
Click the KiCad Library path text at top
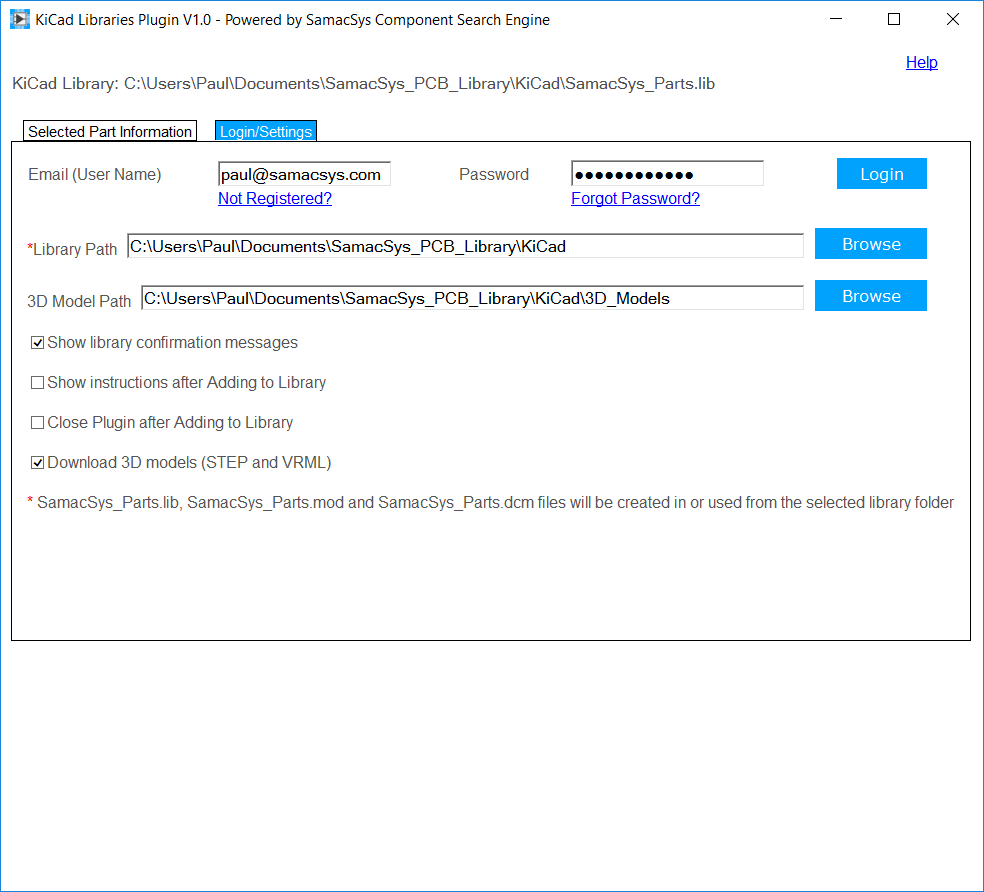[x=363, y=83]
